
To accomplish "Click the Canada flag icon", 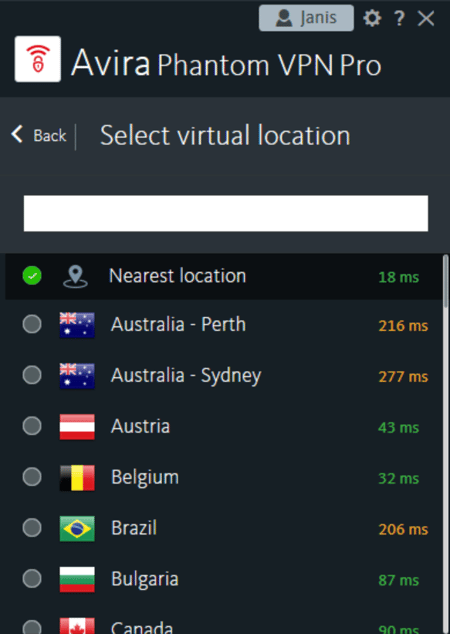I will coord(77,626).
